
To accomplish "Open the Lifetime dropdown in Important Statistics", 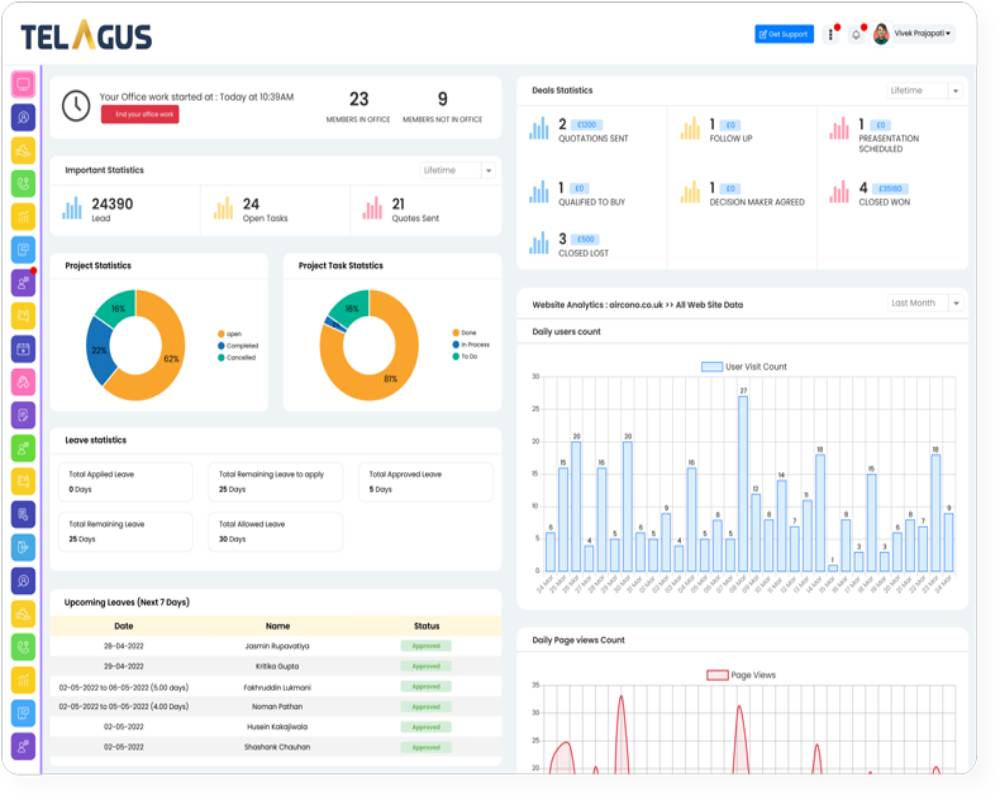I will pos(455,170).
